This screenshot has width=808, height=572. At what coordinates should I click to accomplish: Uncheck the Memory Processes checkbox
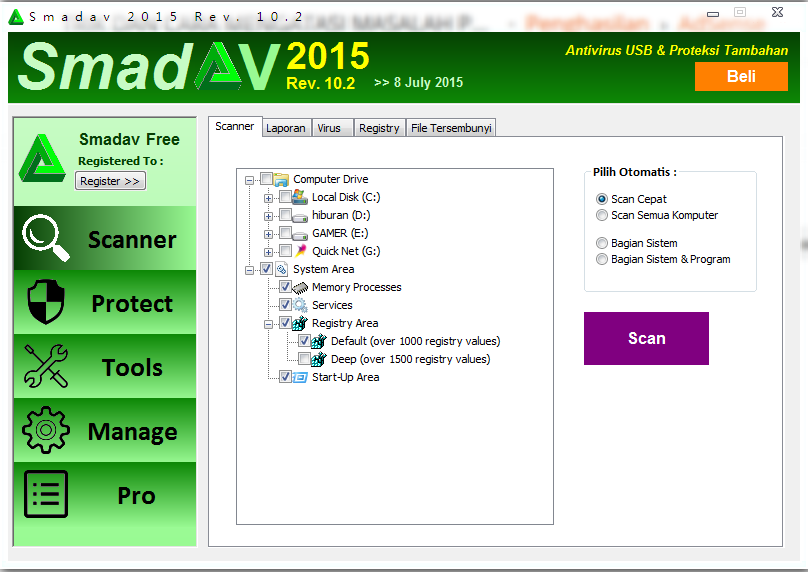point(285,287)
